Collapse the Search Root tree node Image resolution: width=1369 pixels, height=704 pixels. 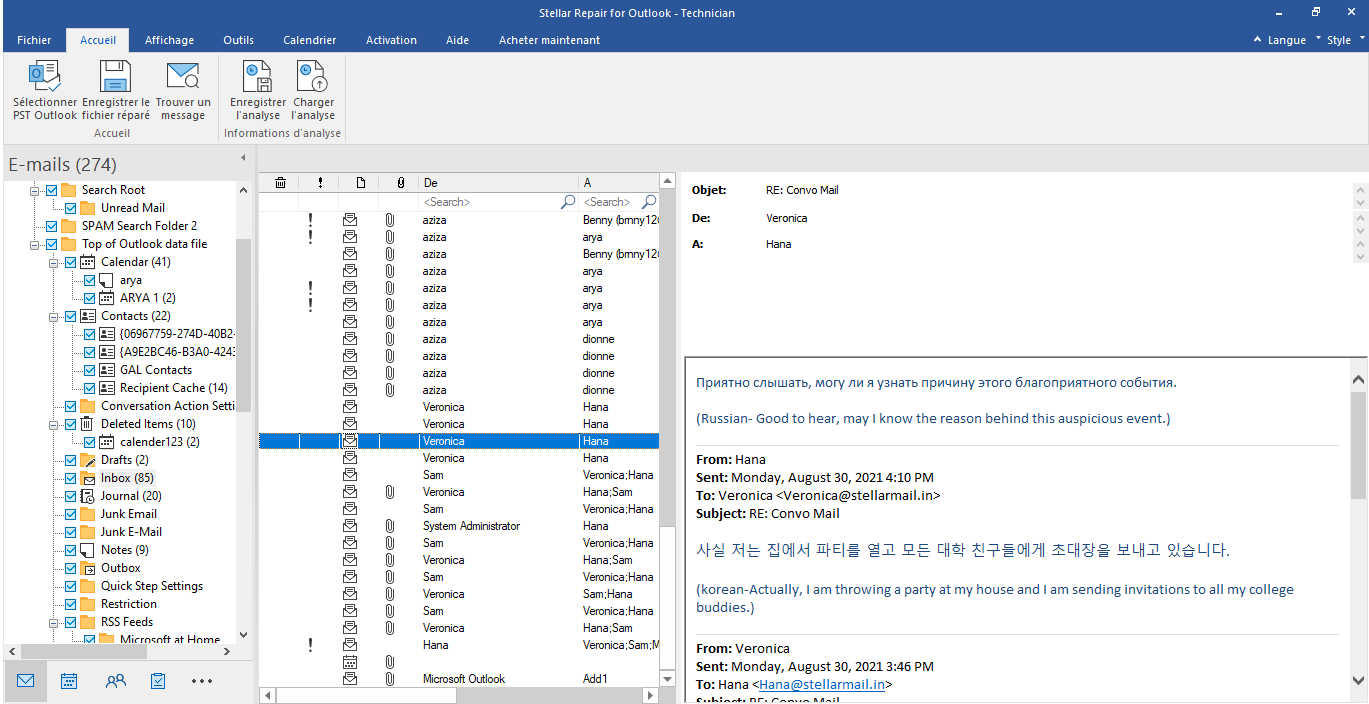point(35,190)
